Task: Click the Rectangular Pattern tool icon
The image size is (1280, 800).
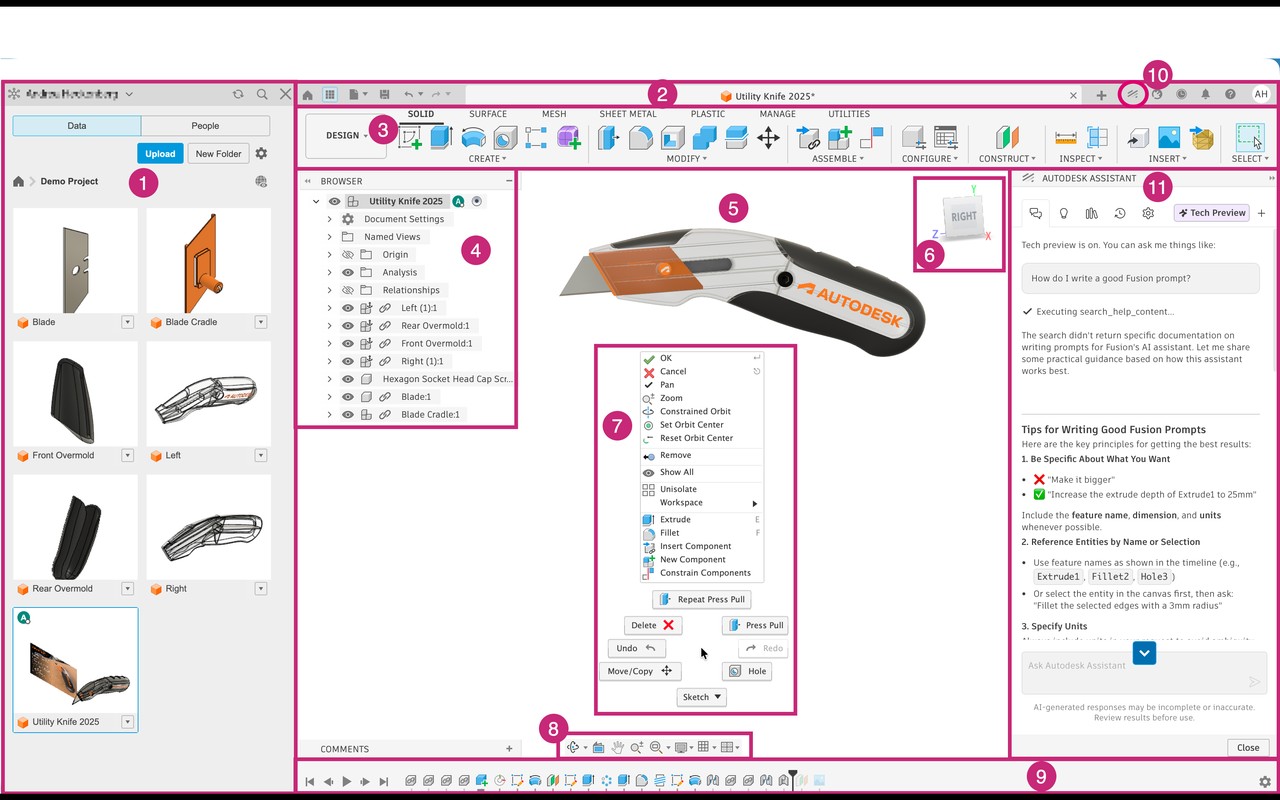Action: 536,138
